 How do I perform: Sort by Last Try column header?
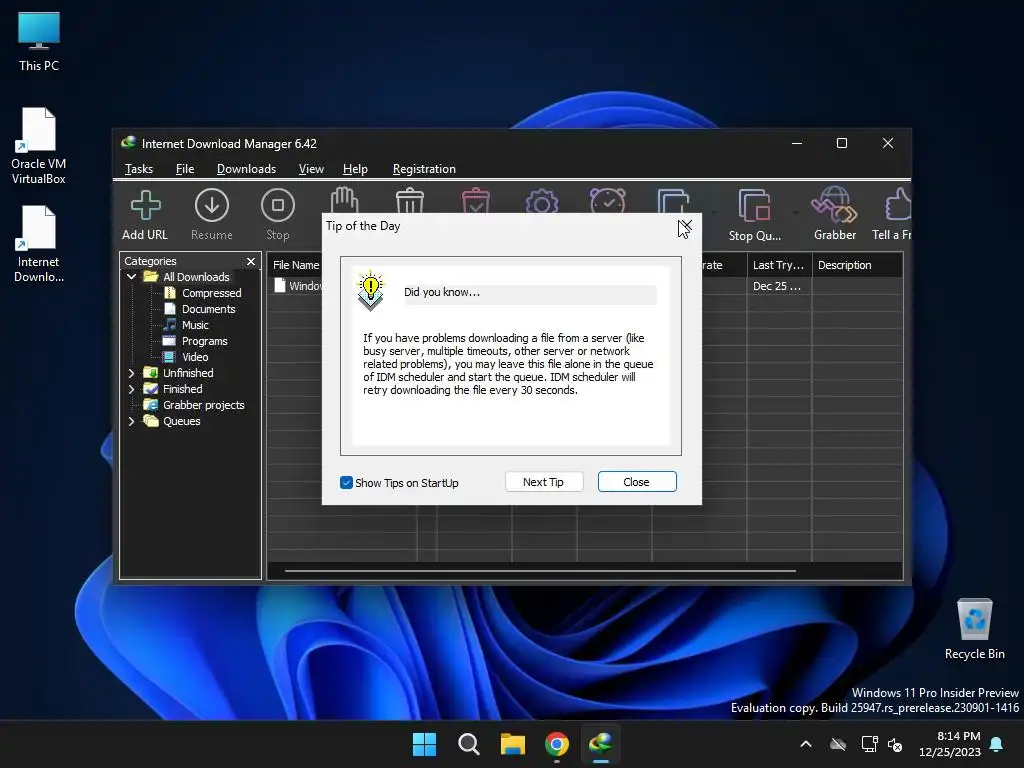pyautogui.click(x=779, y=265)
